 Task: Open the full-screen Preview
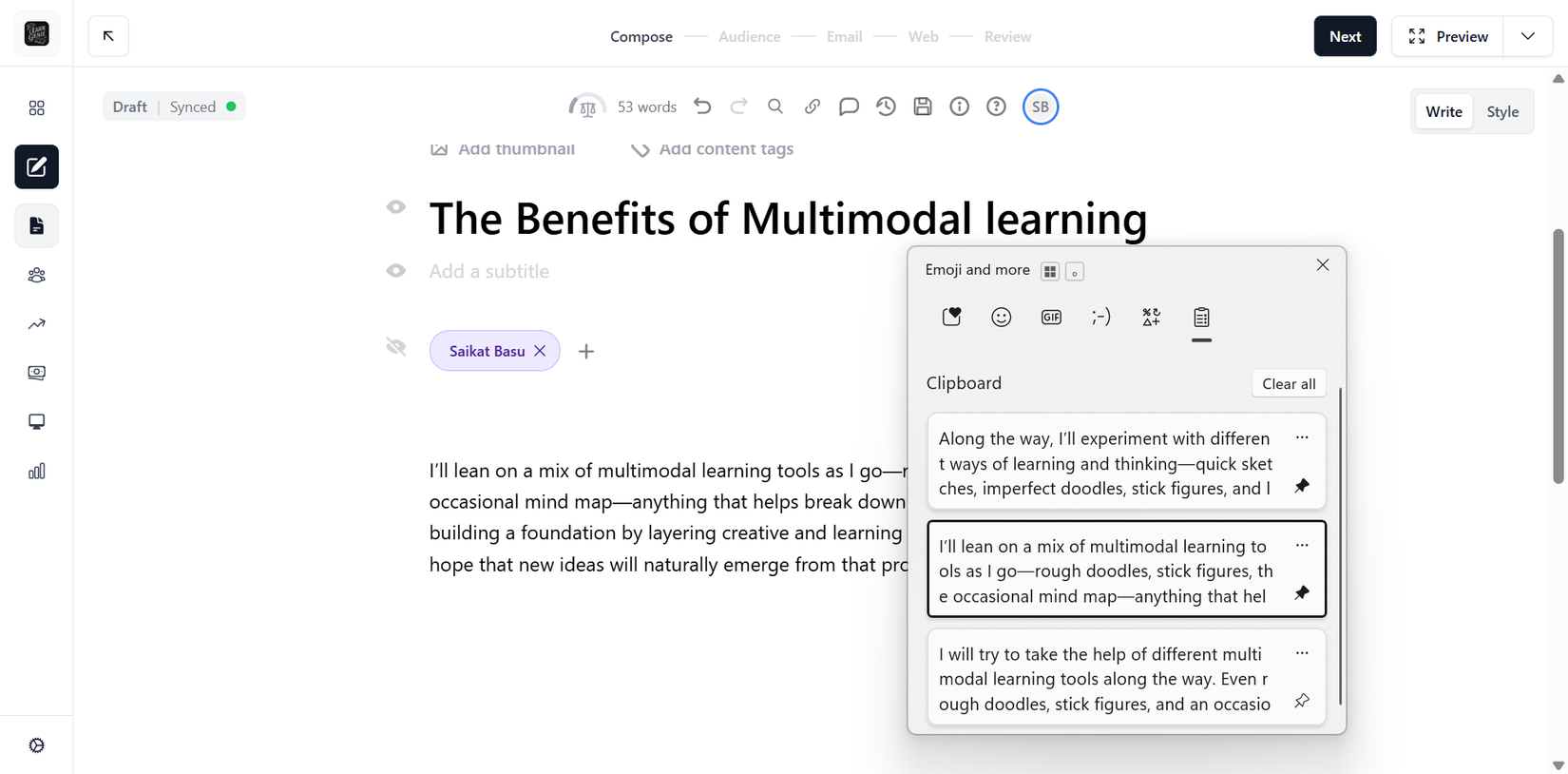pos(1448,36)
